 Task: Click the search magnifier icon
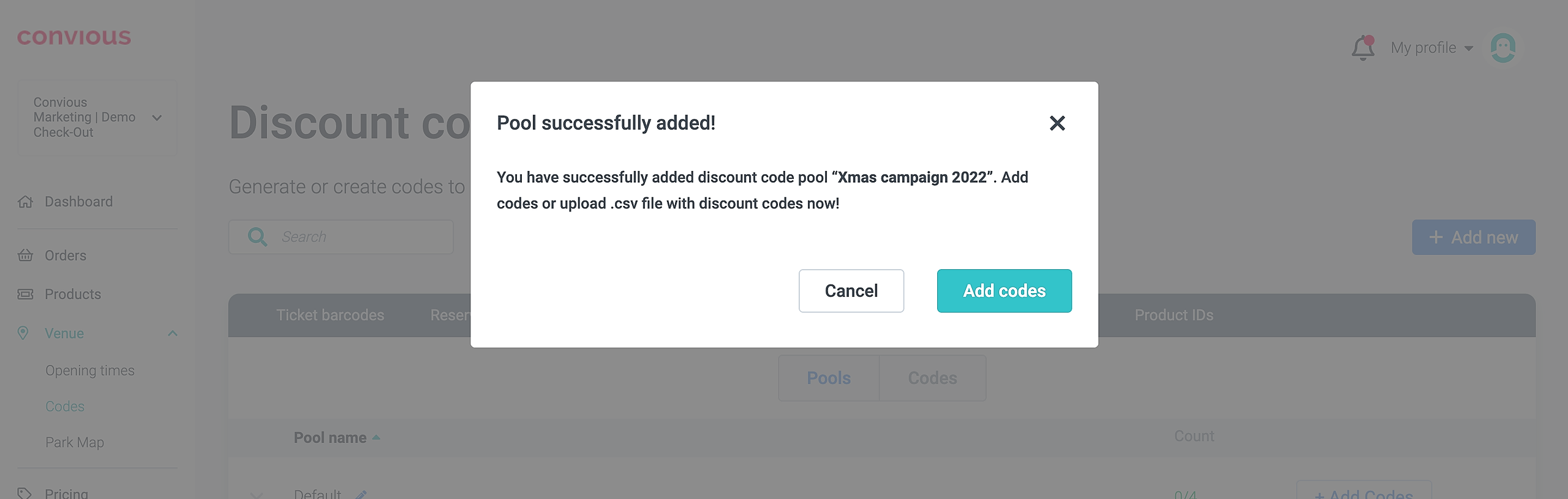point(257,237)
